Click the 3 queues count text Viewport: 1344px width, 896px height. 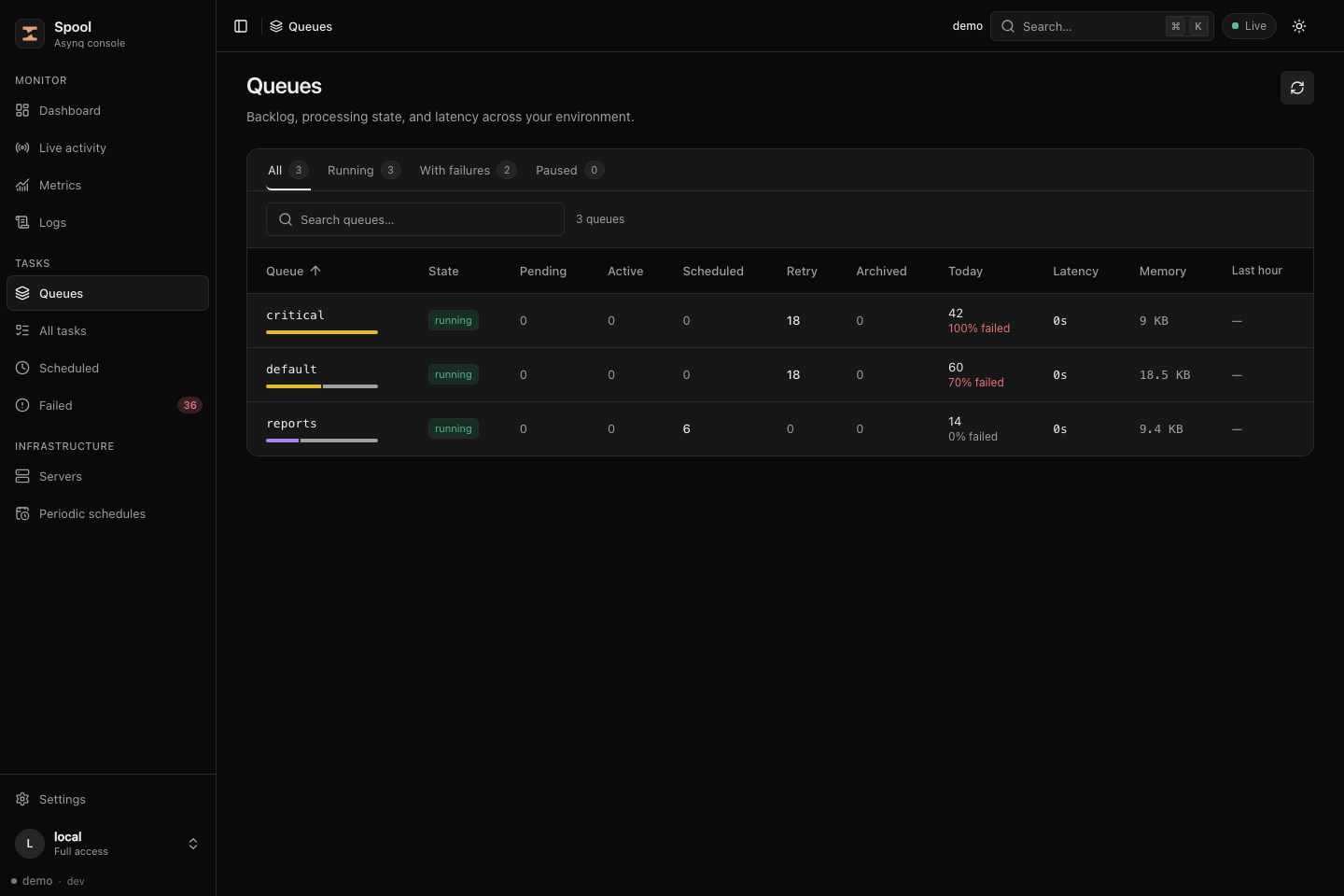(600, 219)
